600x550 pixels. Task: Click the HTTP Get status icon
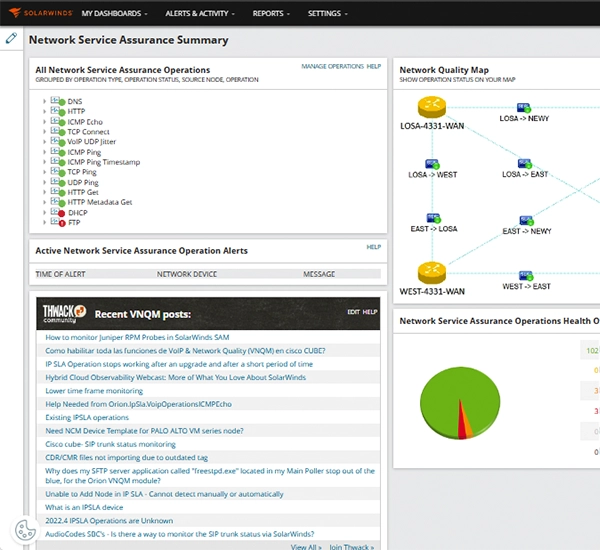[58, 192]
